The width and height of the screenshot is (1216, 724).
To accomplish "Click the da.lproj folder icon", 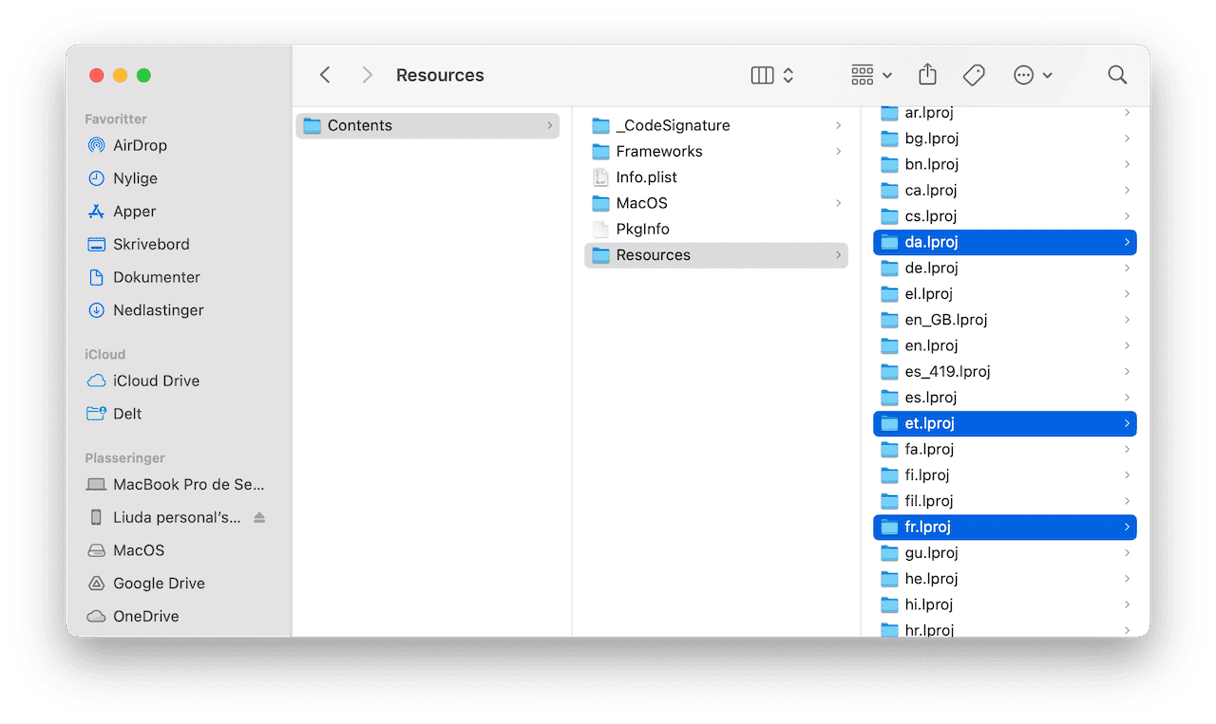I will pyautogui.click(x=889, y=242).
